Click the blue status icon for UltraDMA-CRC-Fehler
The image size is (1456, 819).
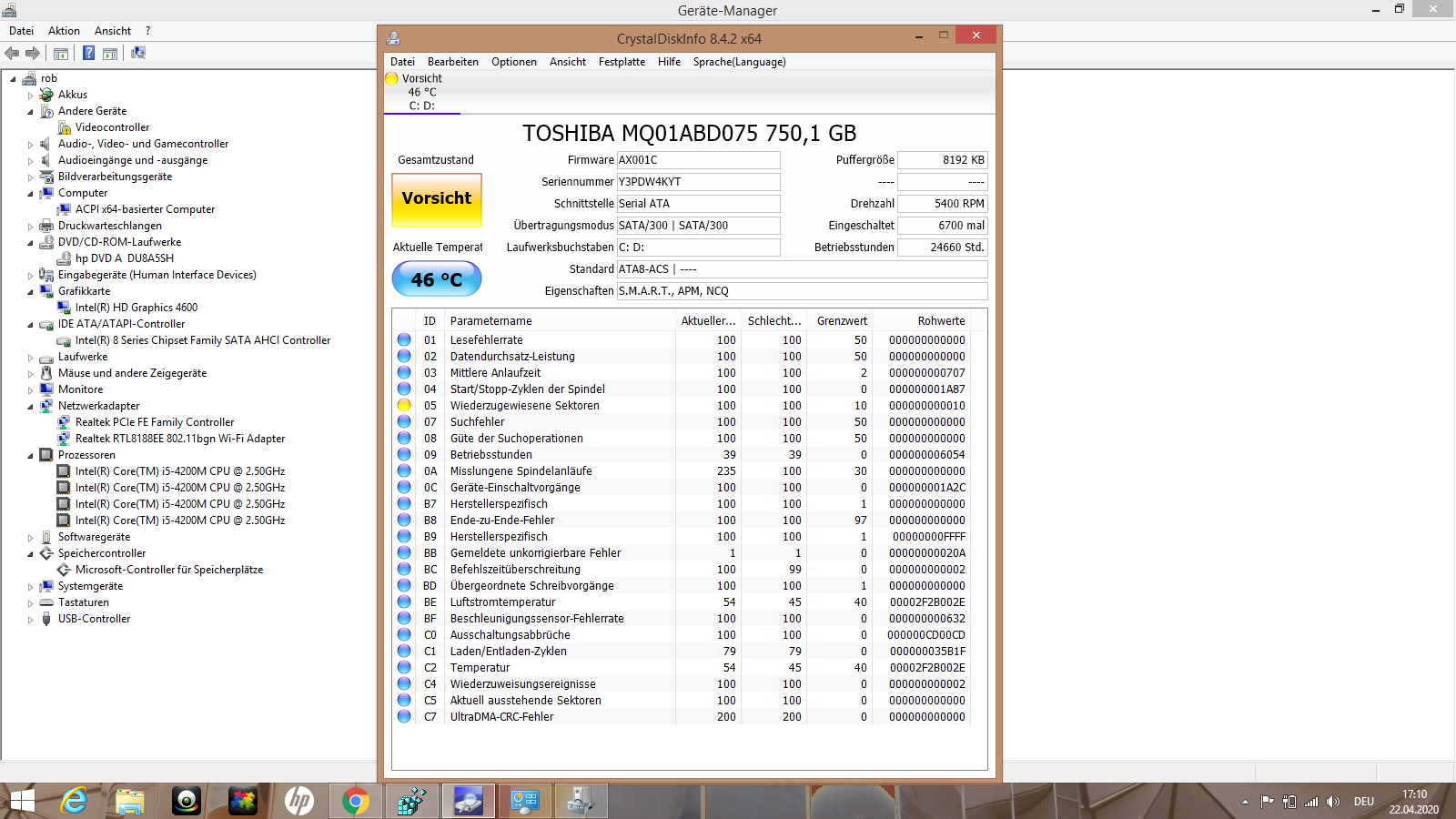point(404,716)
